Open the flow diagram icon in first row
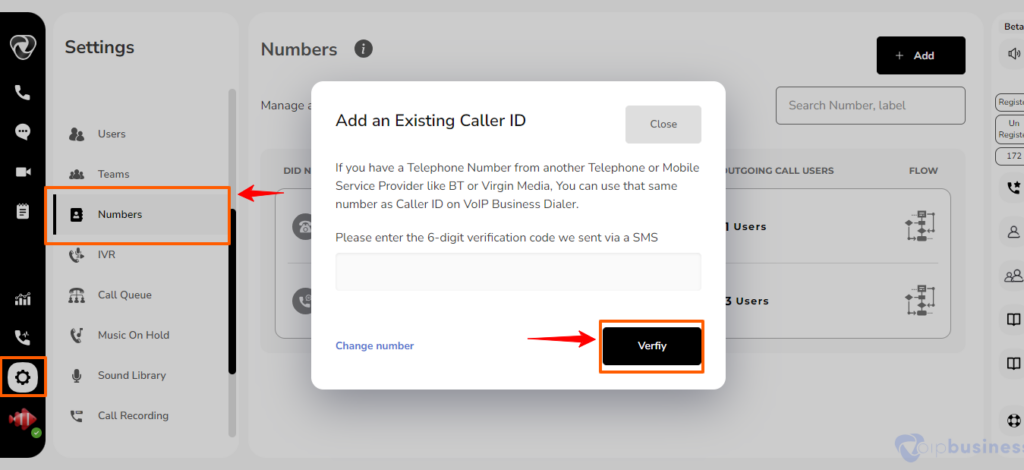The image size is (1024, 470). coord(921,226)
